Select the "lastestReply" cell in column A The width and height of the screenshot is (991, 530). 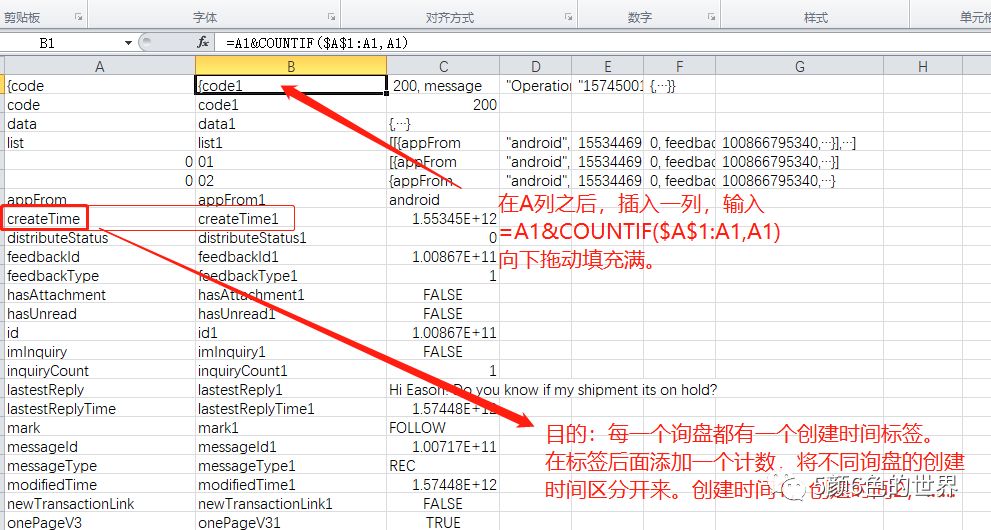(x=100, y=389)
